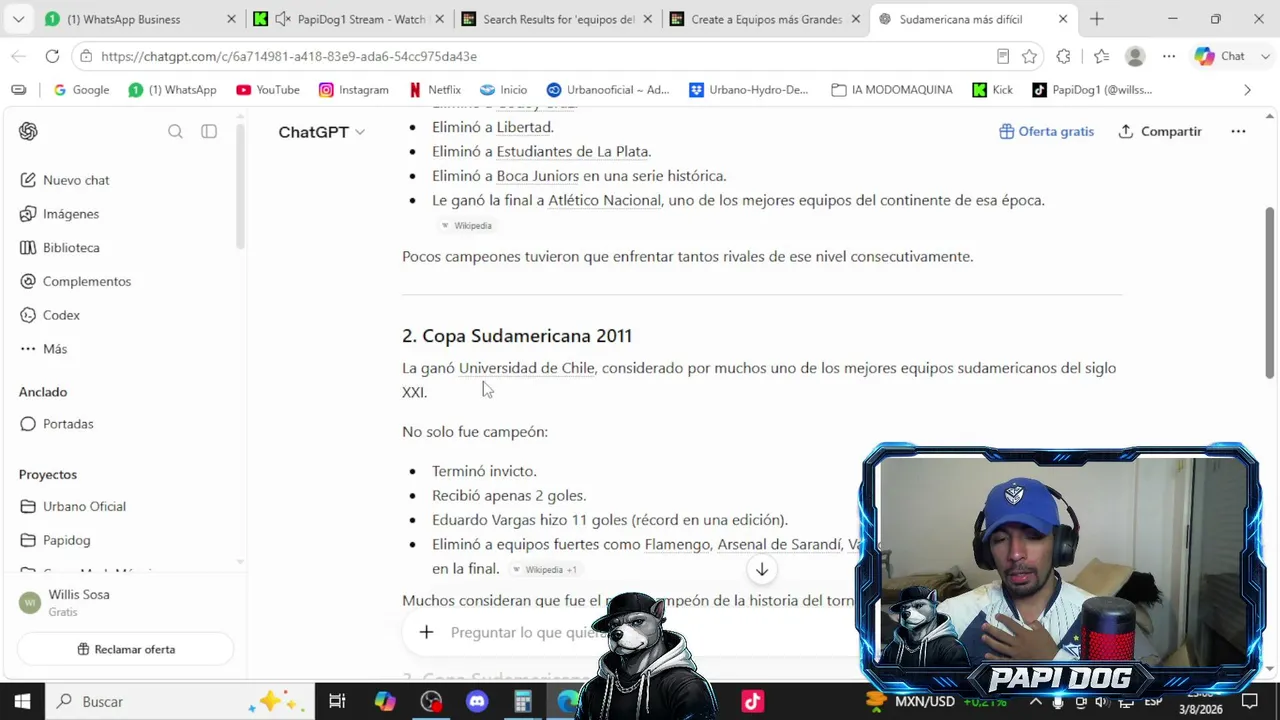The image size is (1280, 720).
Task: Open the Copilot Chat button
Action: point(1220,56)
